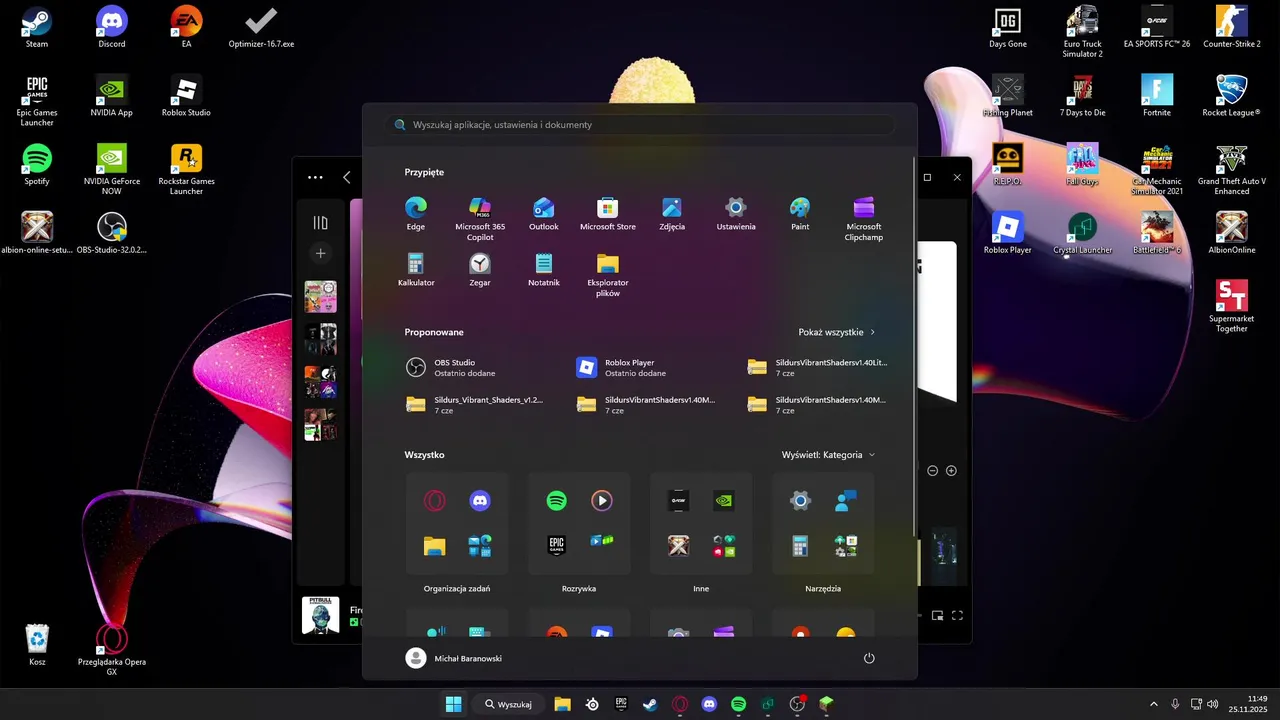Image resolution: width=1280 pixels, height=720 pixels.
Task: Open Calculator in Narzędzia group
Action: tap(800, 546)
